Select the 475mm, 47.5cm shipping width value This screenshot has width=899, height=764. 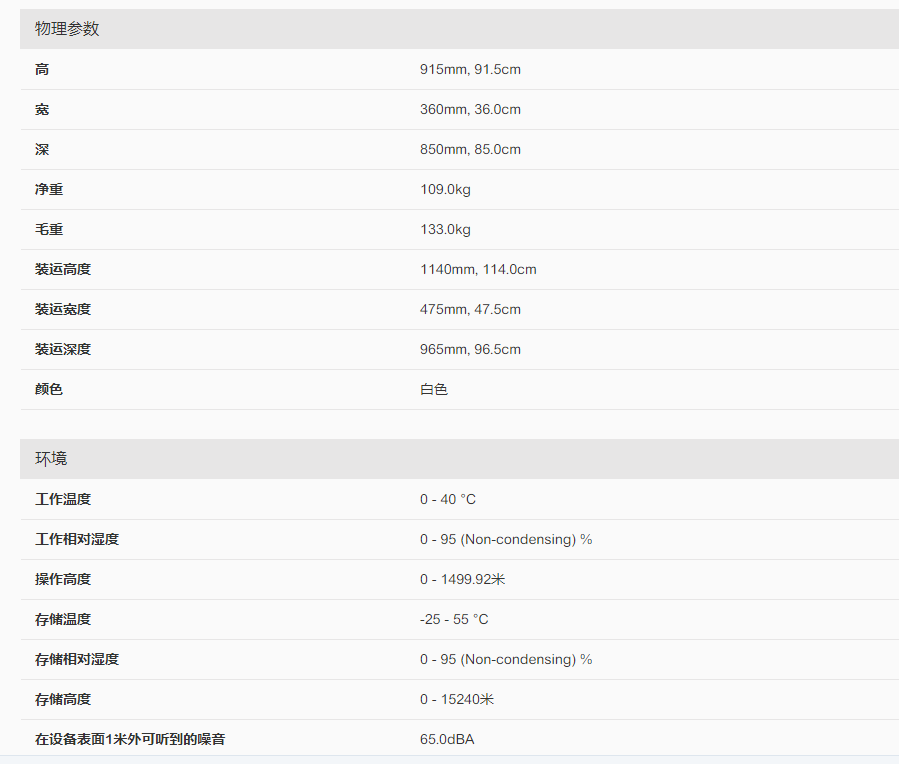tap(470, 310)
